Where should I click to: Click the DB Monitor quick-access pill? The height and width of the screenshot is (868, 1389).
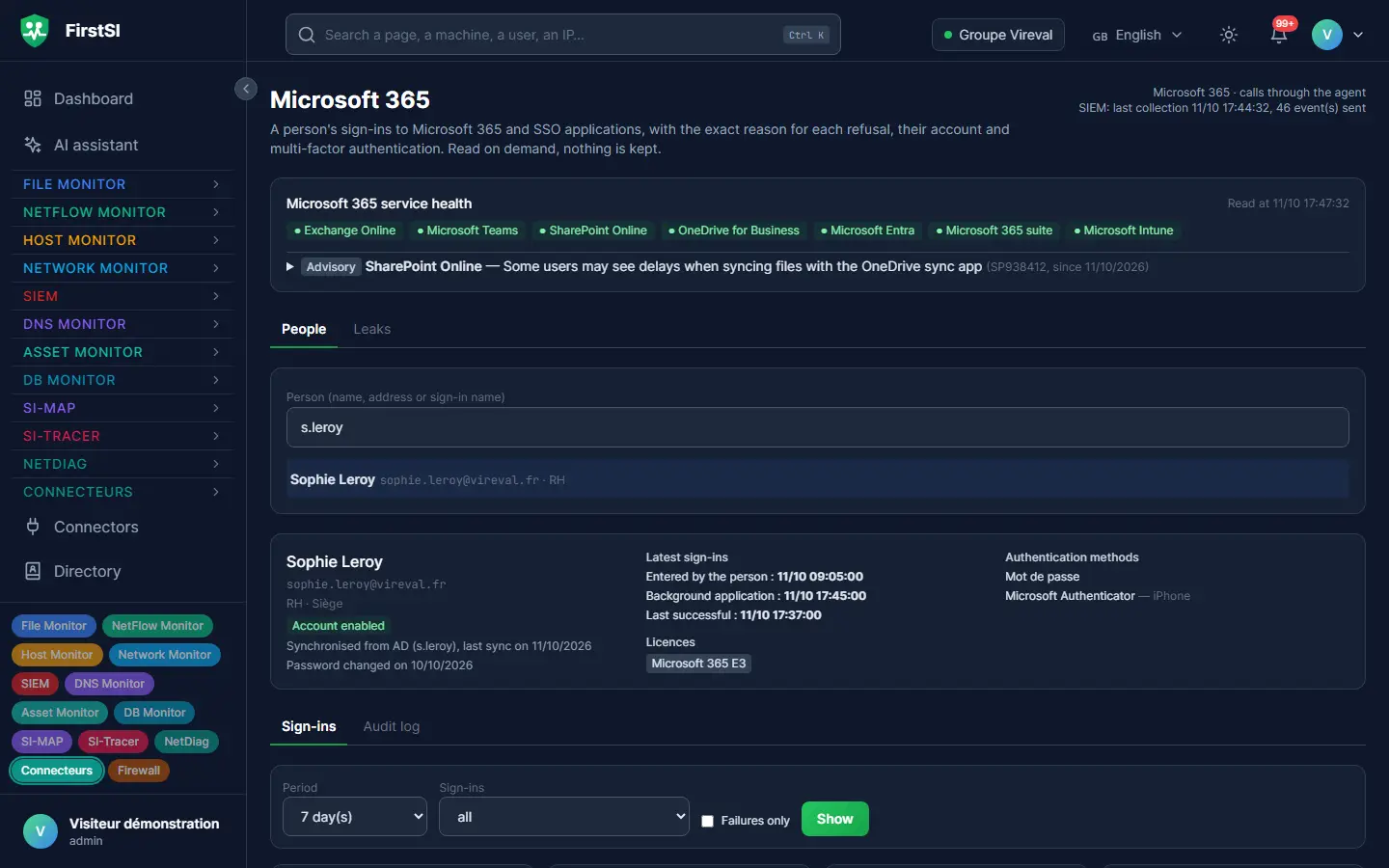coord(154,713)
